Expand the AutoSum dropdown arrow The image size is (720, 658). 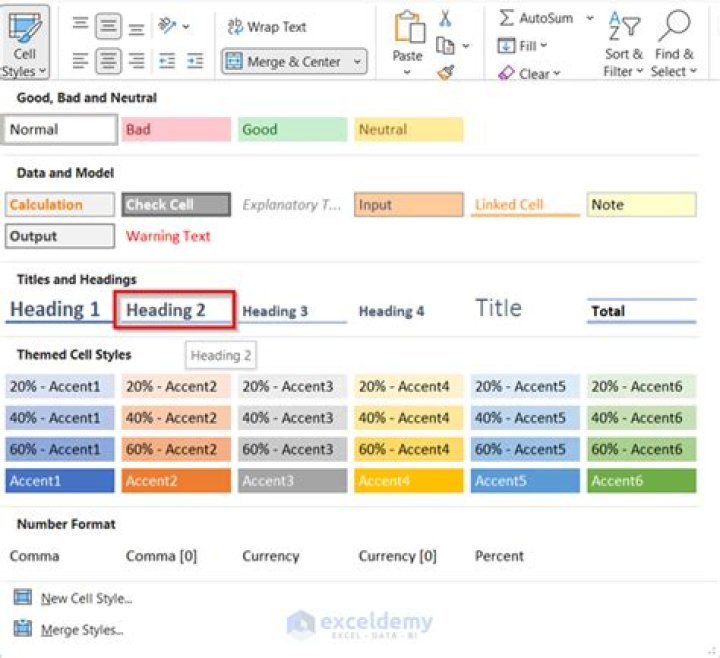click(x=590, y=18)
